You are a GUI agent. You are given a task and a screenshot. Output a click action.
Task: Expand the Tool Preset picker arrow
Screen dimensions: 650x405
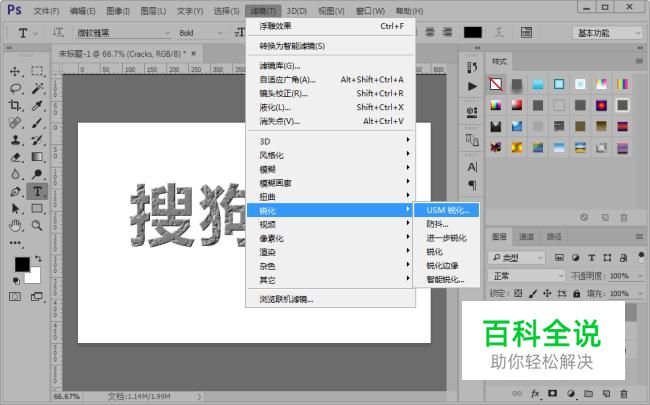click(x=36, y=33)
